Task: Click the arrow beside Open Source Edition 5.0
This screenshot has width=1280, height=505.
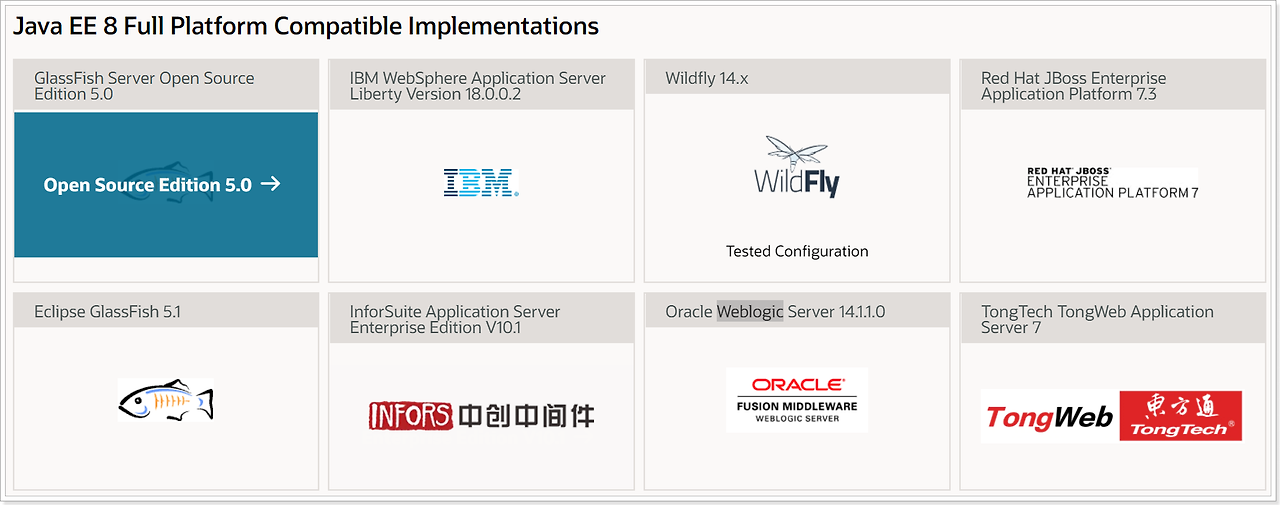Action: pyautogui.click(x=270, y=184)
